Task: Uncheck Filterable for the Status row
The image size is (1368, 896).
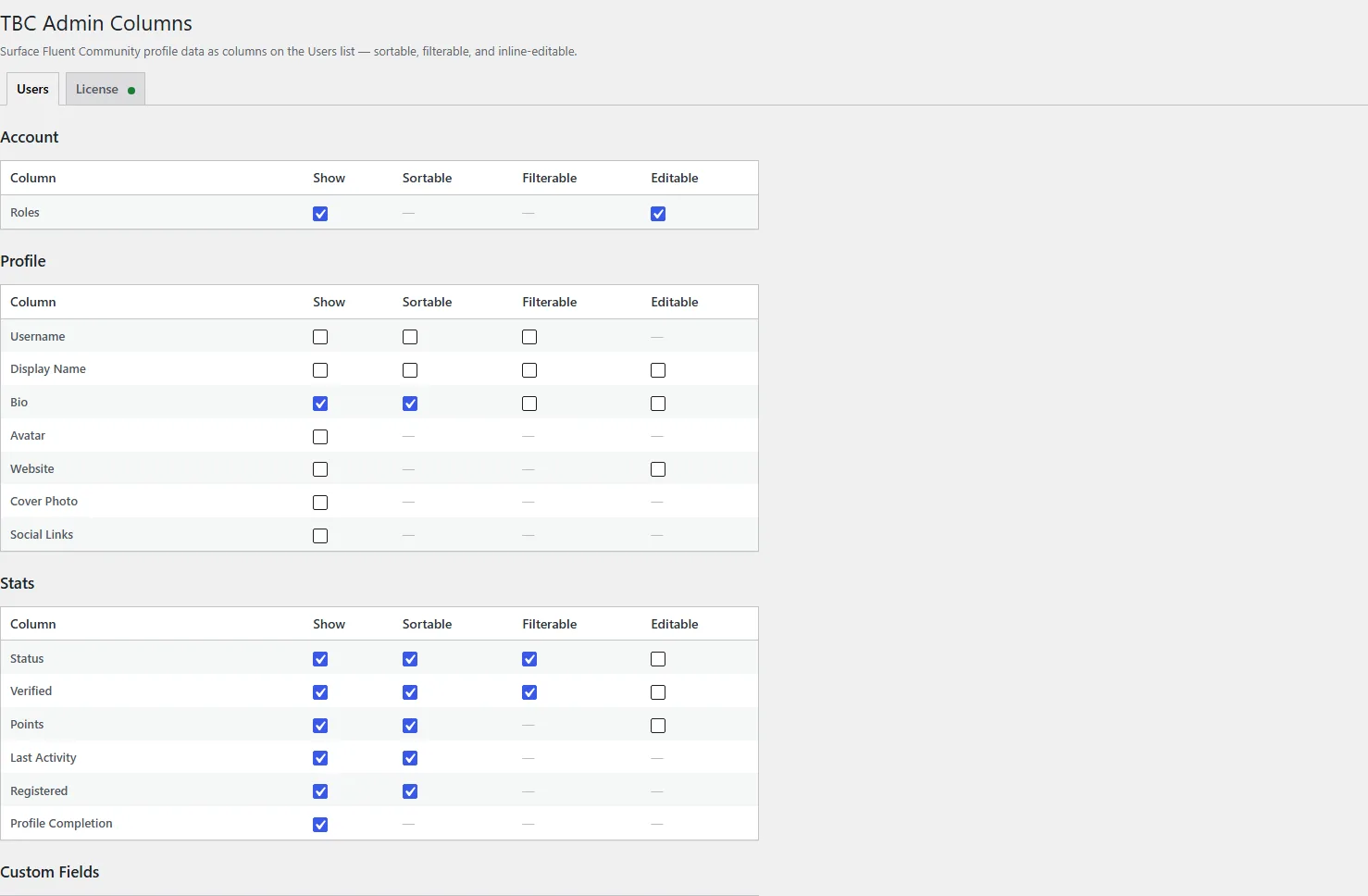Action: point(529,659)
